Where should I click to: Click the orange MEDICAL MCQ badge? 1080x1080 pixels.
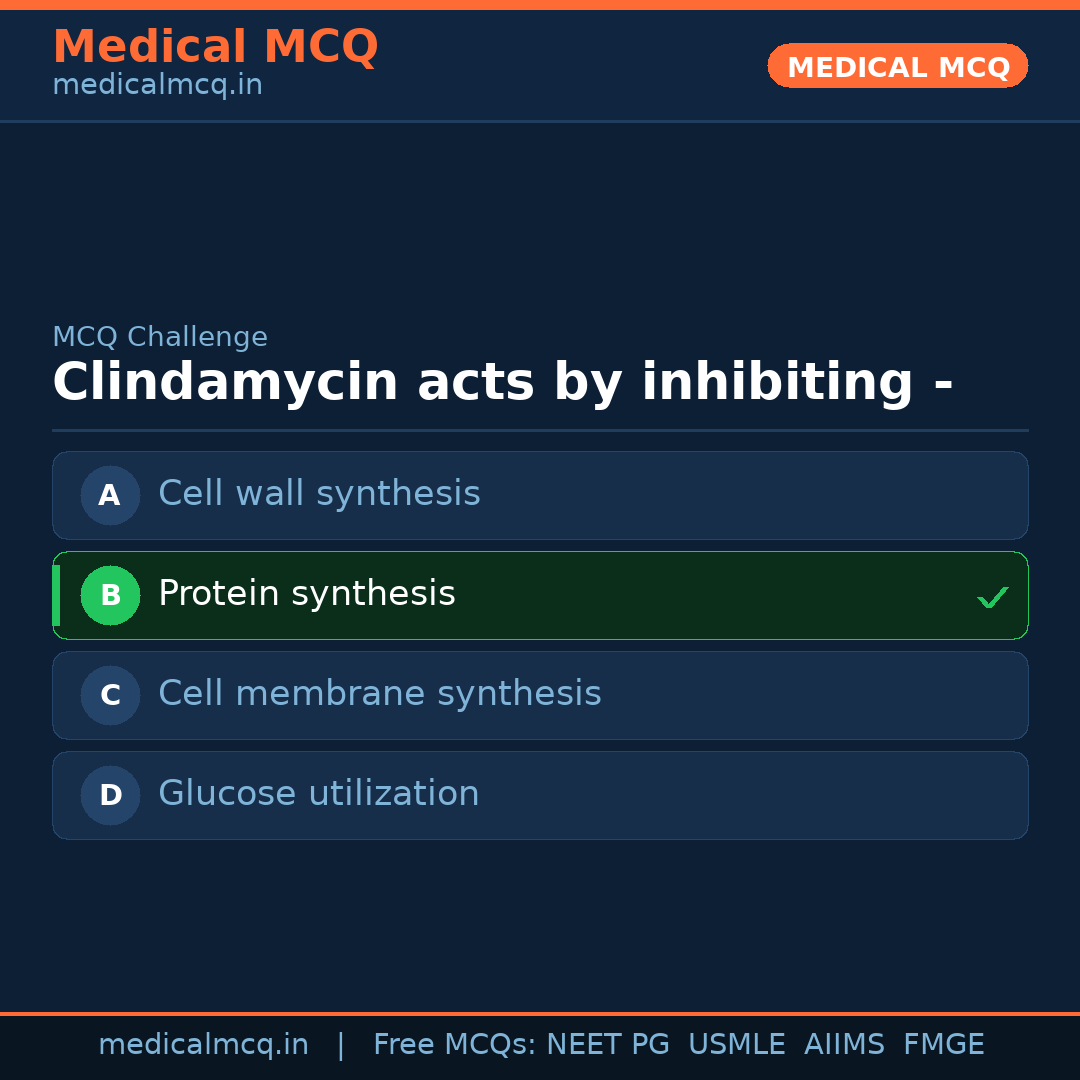pyautogui.click(x=897, y=66)
